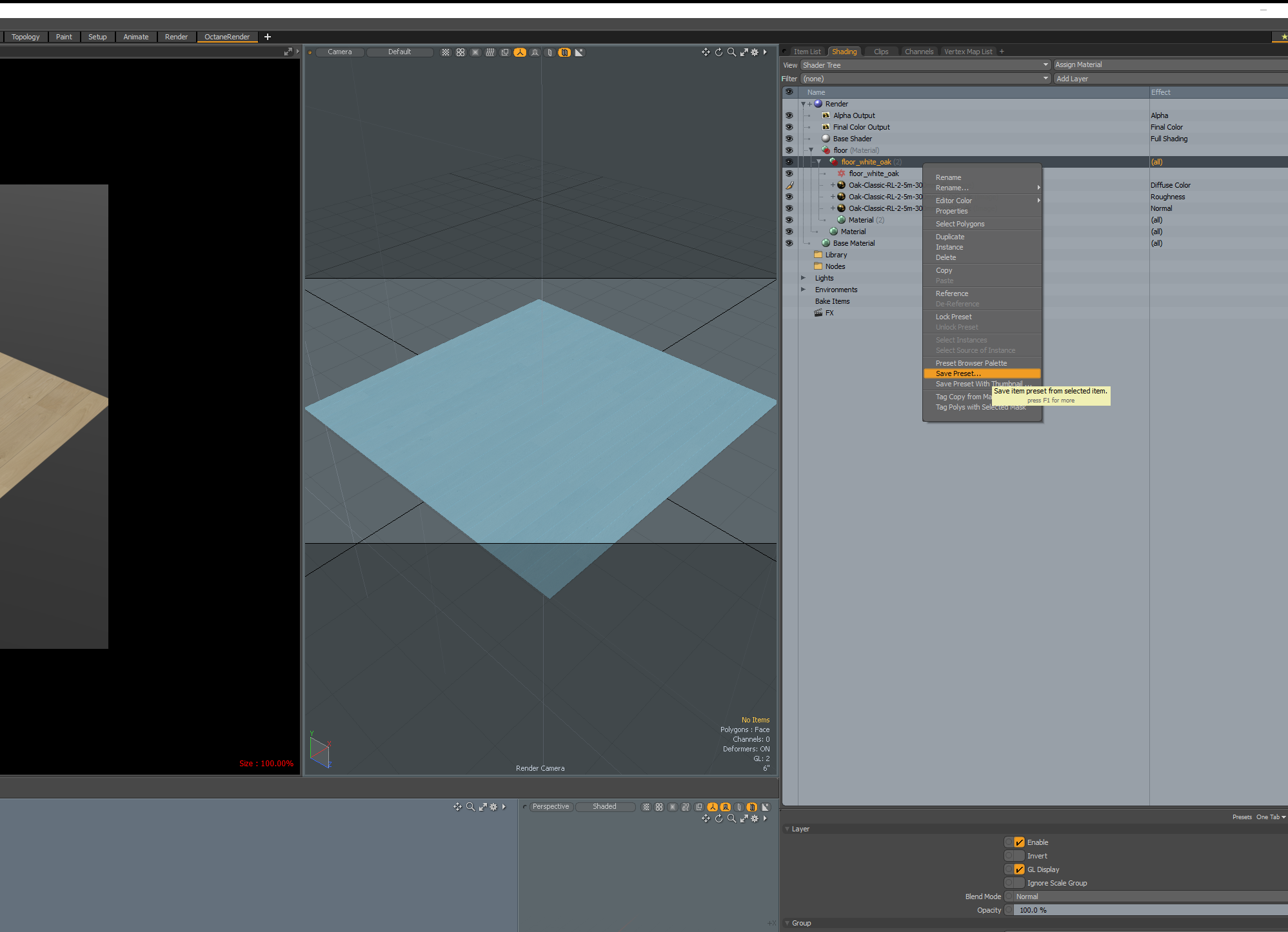Hide the Alpha Output layer via its eye icon
This screenshot has width=1288, height=932.
[x=789, y=115]
